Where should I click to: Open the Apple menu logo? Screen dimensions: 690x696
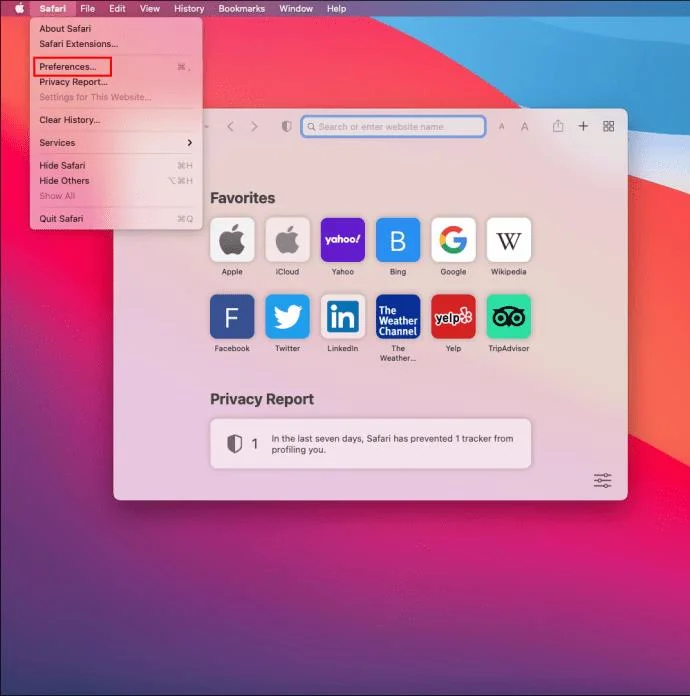(x=20, y=8)
